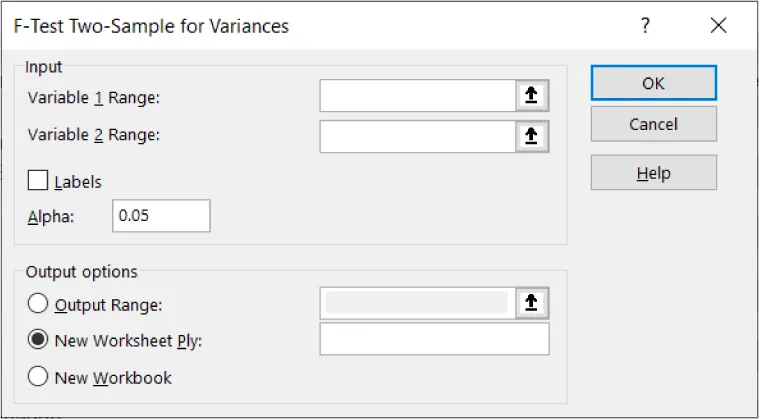Open help with the Help button

coord(653,173)
